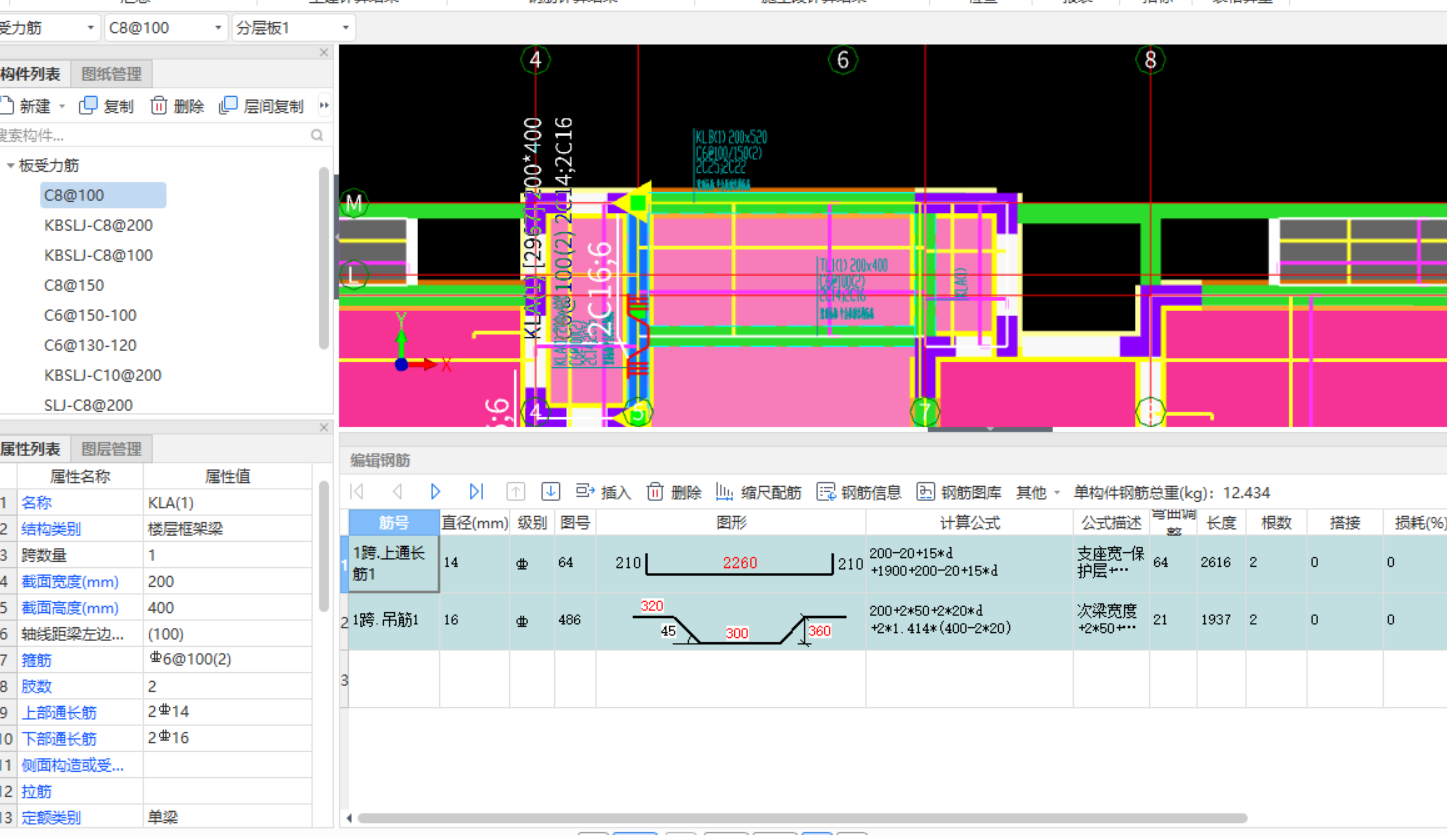1447x835 pixels.
Task: Open 钢筋图库 library
Action: pyautogui.click(x=959, y=492)
